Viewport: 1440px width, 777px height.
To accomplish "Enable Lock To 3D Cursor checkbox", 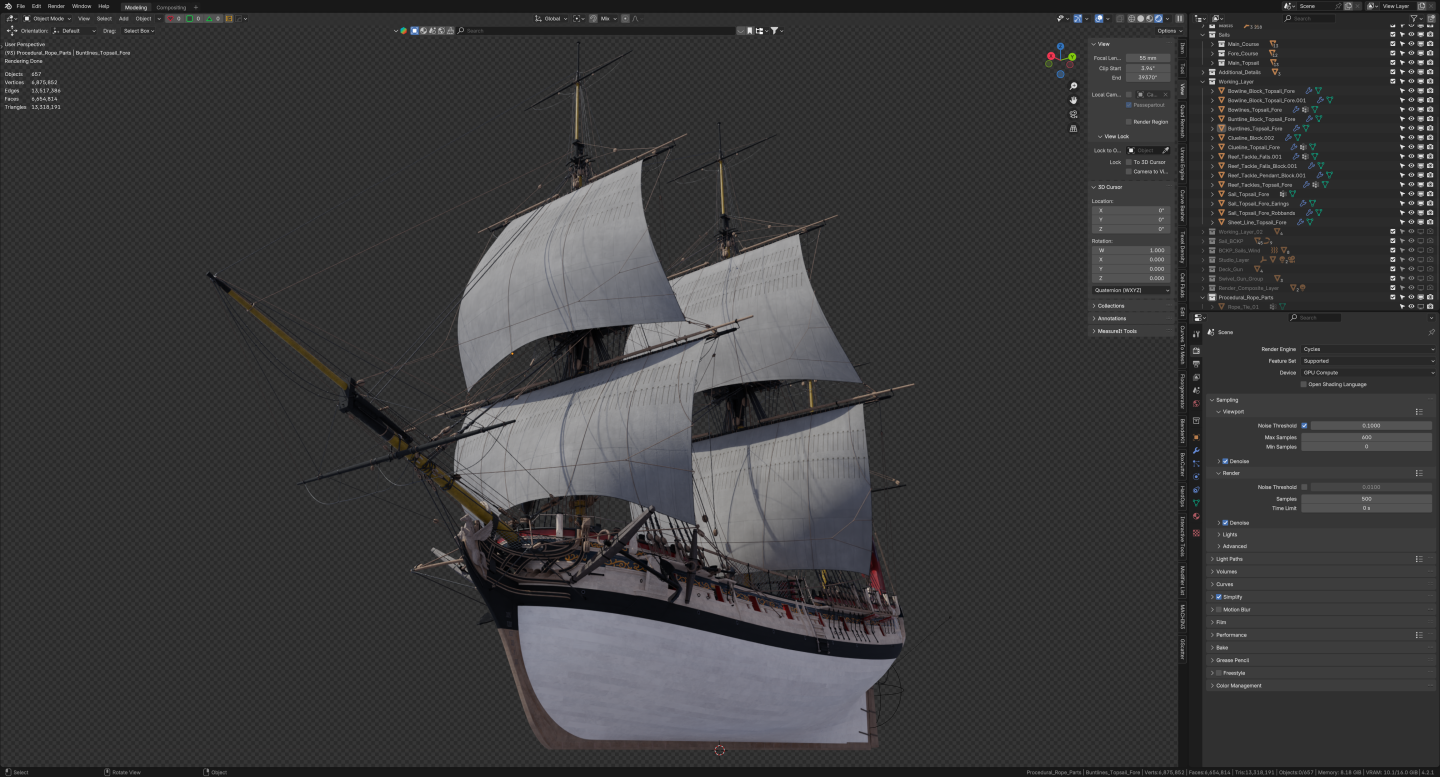I will (1129, 162).
